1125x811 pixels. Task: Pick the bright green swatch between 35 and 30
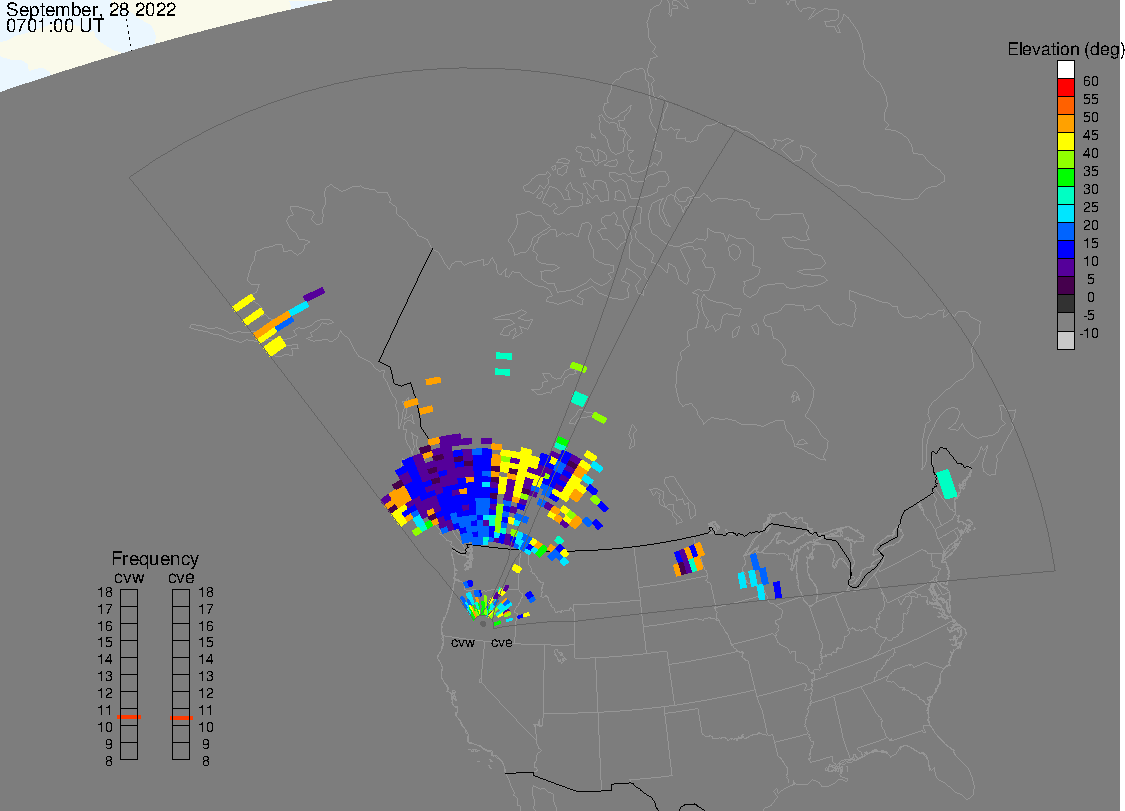[x=1065, y=177]
